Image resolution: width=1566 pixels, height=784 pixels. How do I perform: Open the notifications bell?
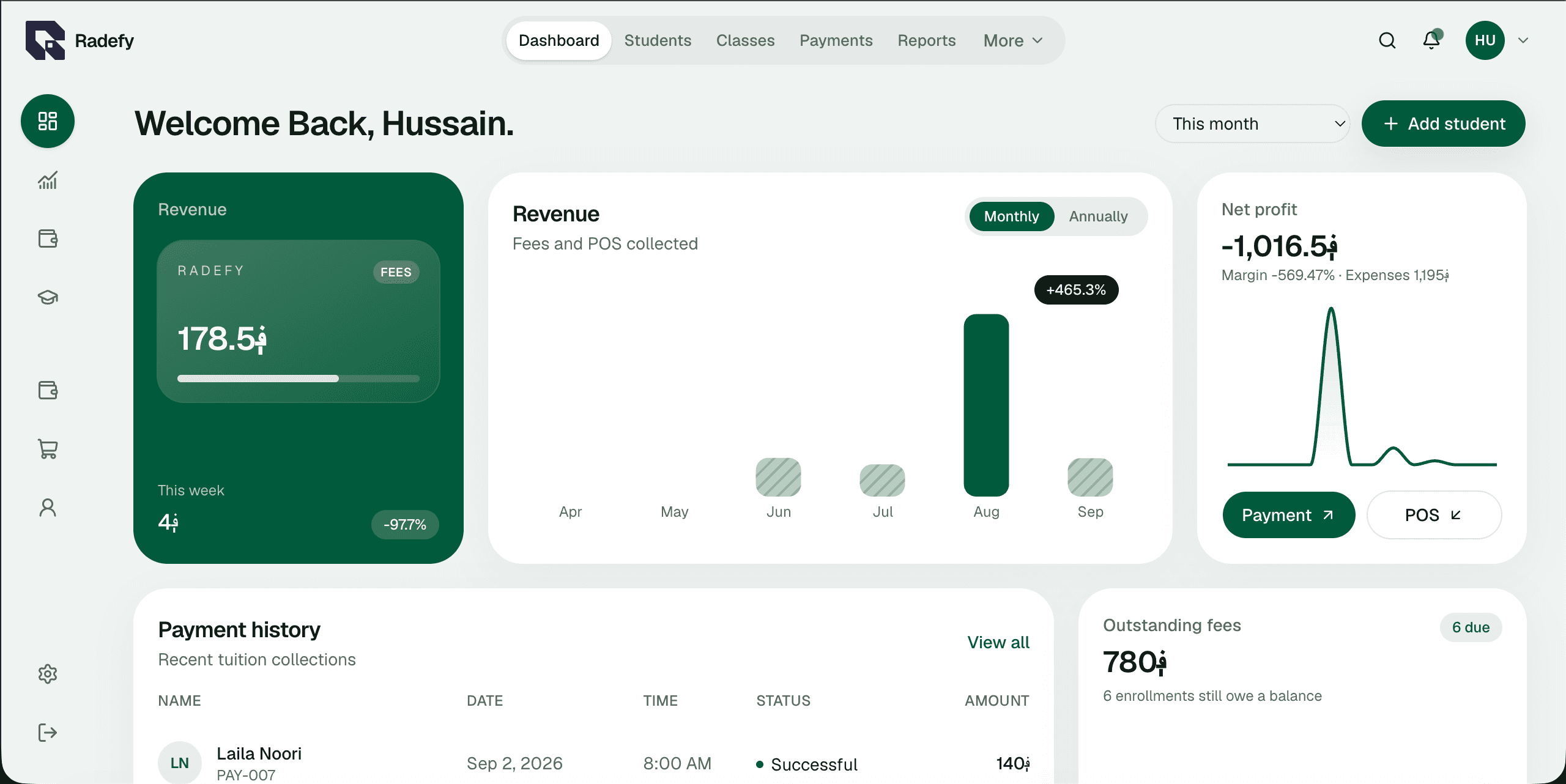point(1432,40)
